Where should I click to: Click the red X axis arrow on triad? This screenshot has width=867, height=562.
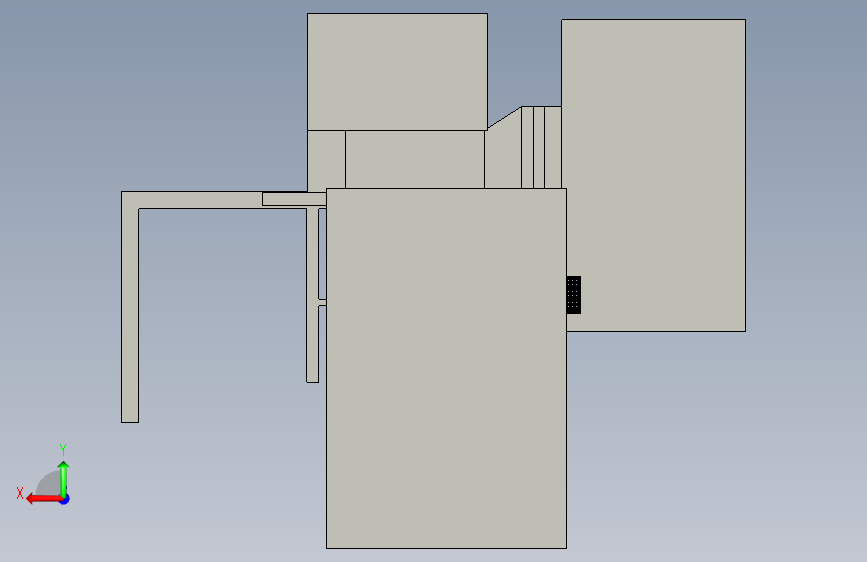44,499
